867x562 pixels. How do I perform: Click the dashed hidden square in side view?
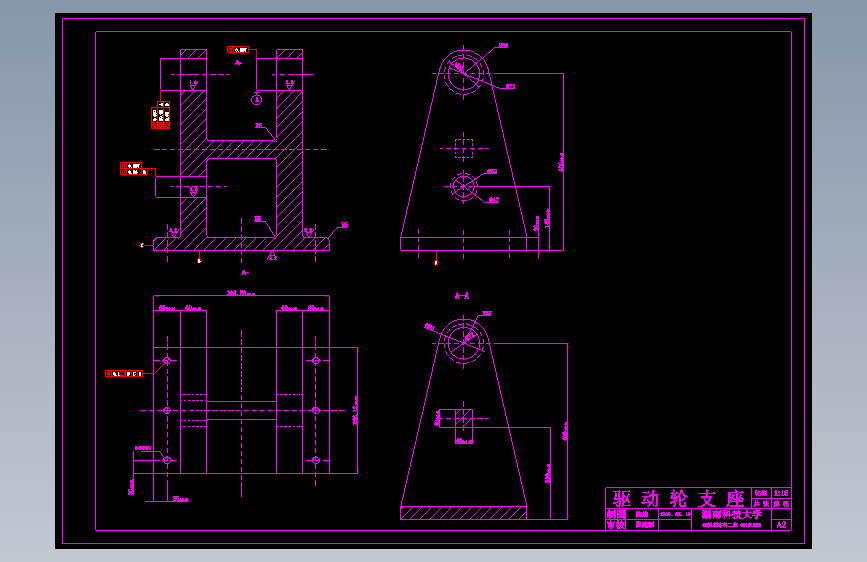pos(463,149)
